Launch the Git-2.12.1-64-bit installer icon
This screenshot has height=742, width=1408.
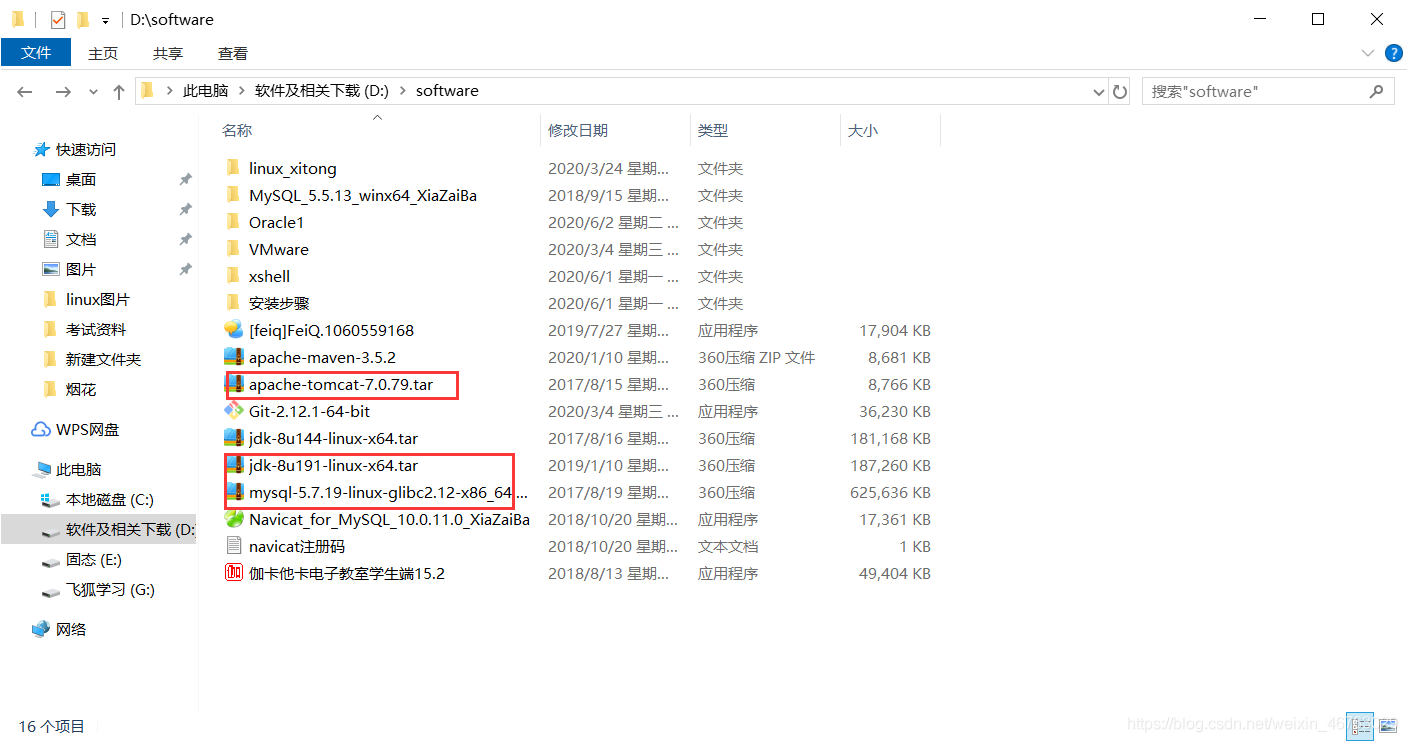pyautogui.click(x=308, y=411)
